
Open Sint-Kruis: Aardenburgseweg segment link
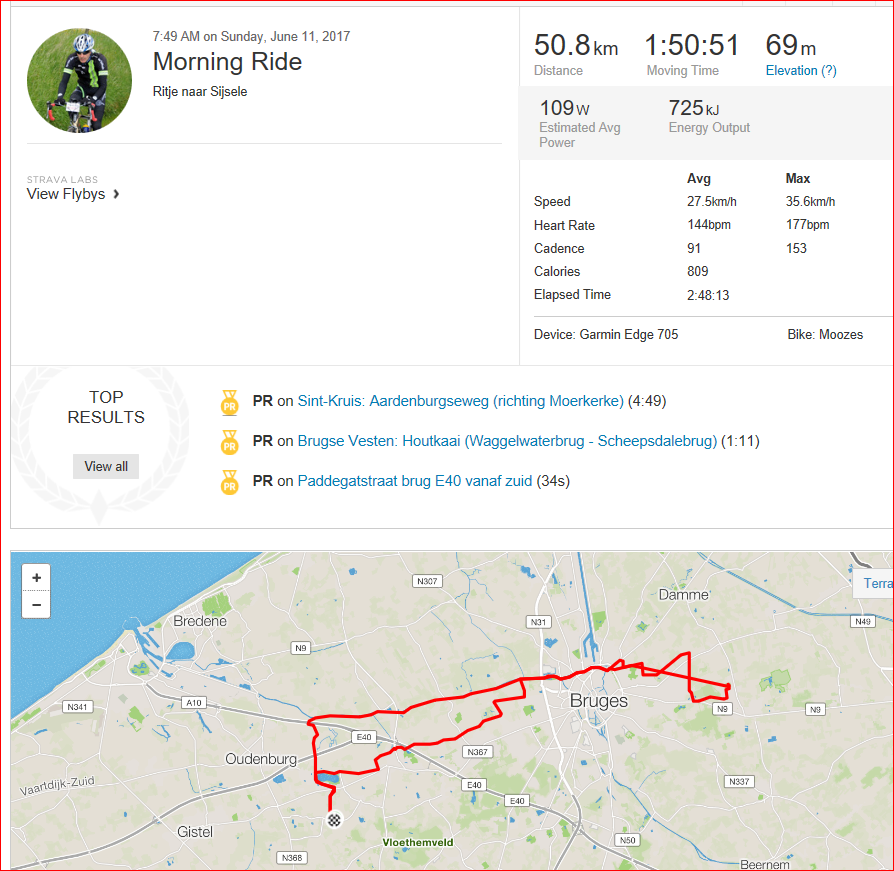(460, 401)
